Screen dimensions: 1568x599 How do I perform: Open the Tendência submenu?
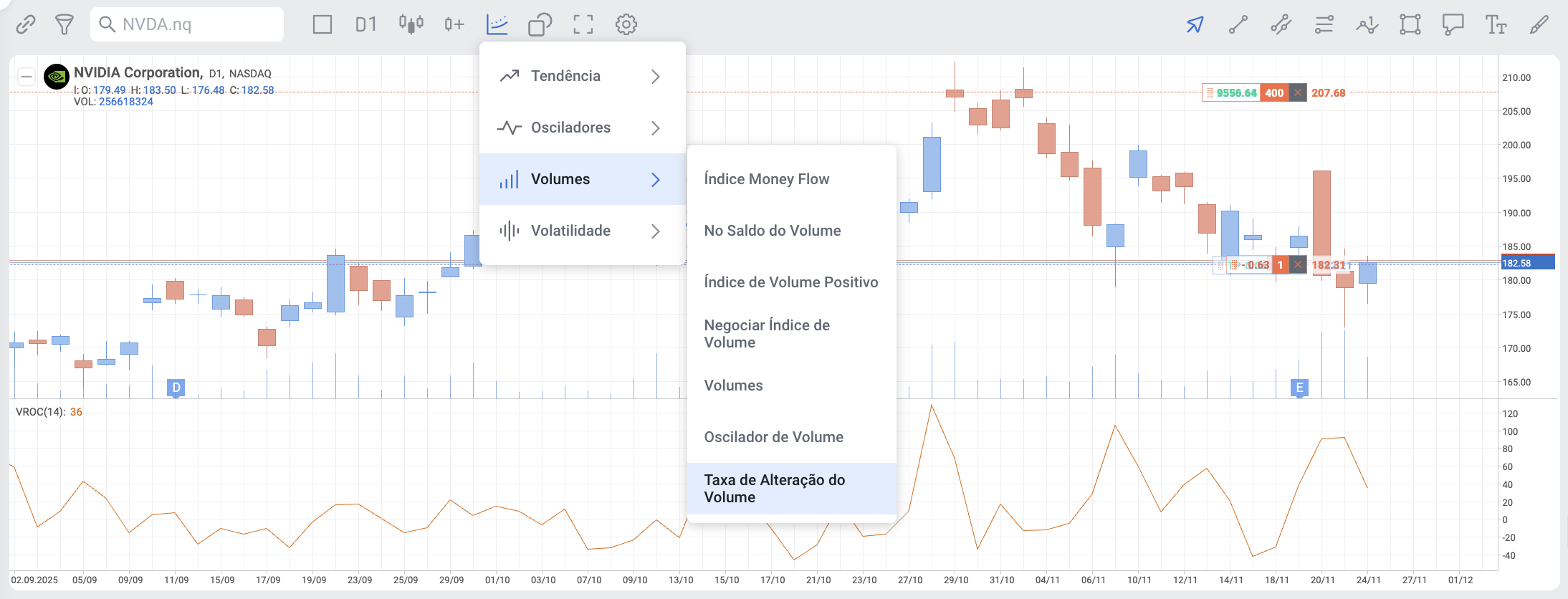[583, 76]
